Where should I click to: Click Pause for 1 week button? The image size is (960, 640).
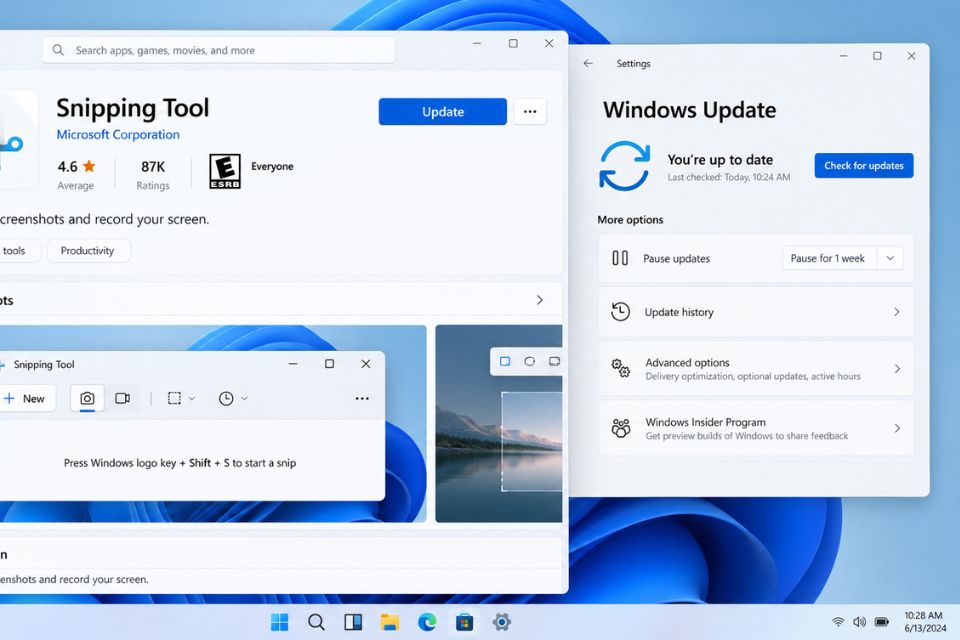[830, 258]
